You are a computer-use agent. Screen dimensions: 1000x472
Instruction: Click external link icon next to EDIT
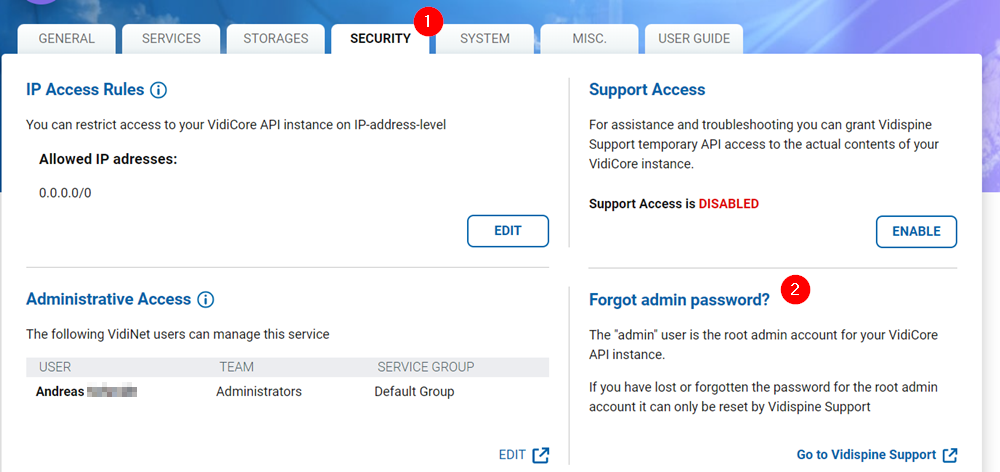tap(541, 455)
